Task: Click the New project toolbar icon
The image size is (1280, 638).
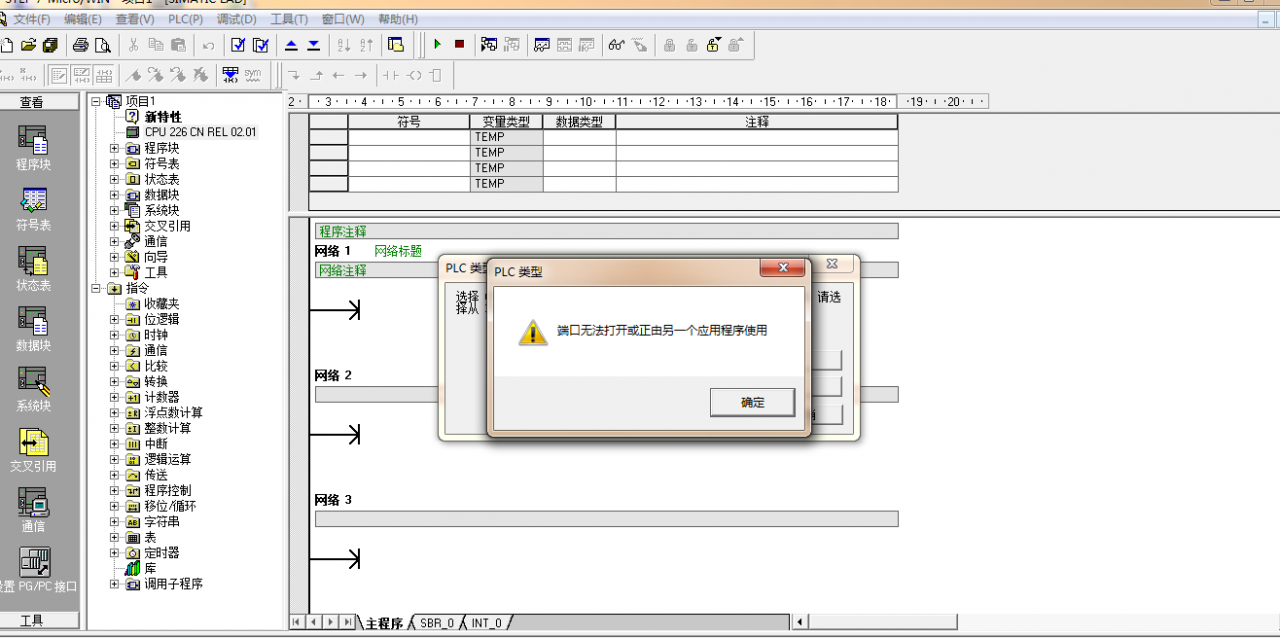Action: (6, 45)
